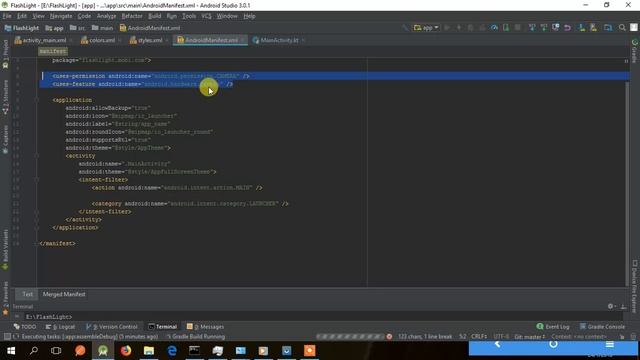Image resolution: width=640 pixels, height=360 pixels.
Task: Open the Gradle tool window strip
Action: 635,51
